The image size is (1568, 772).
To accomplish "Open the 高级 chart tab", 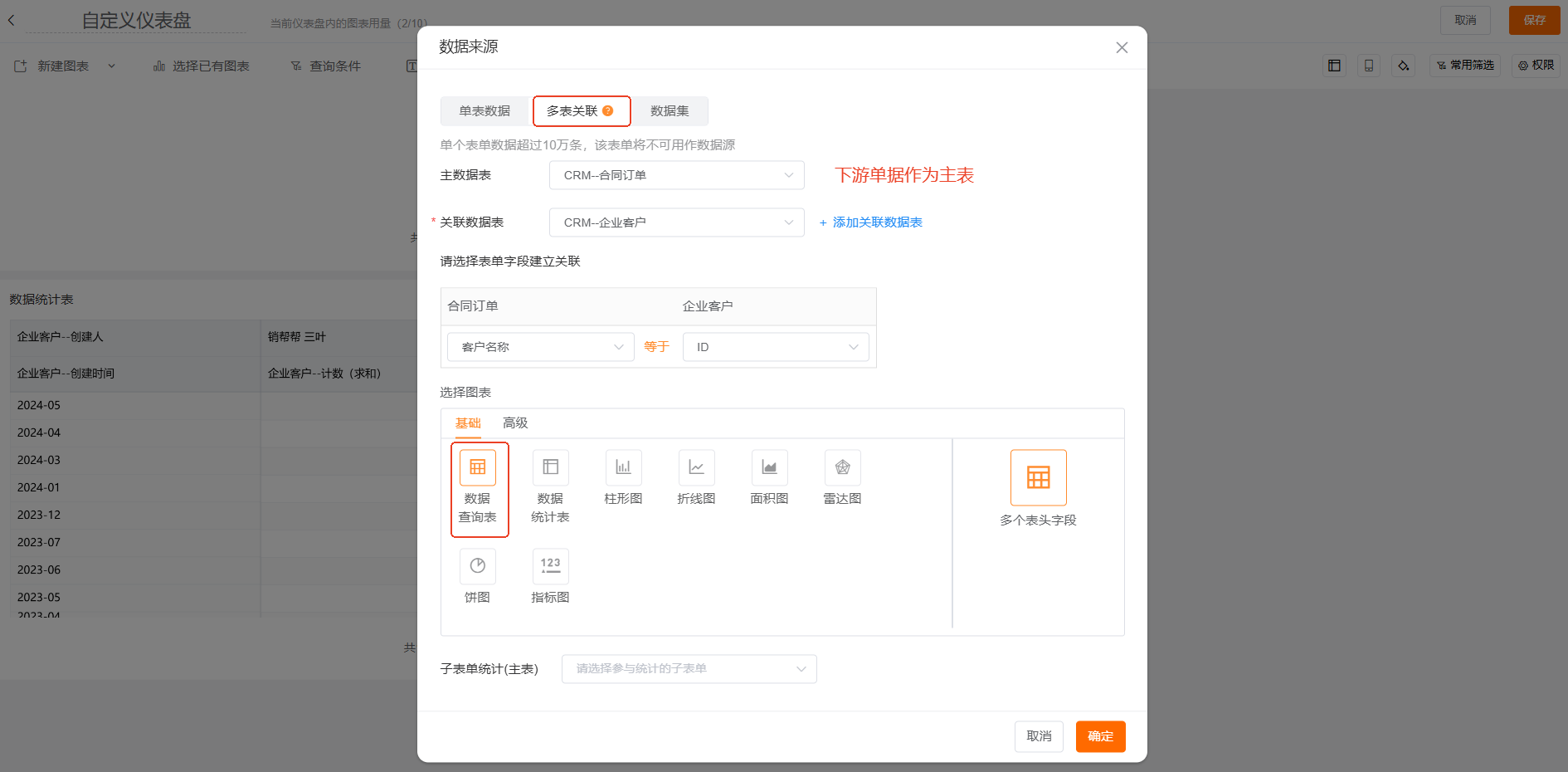I will pyautogui.click(x=515, y=423).
